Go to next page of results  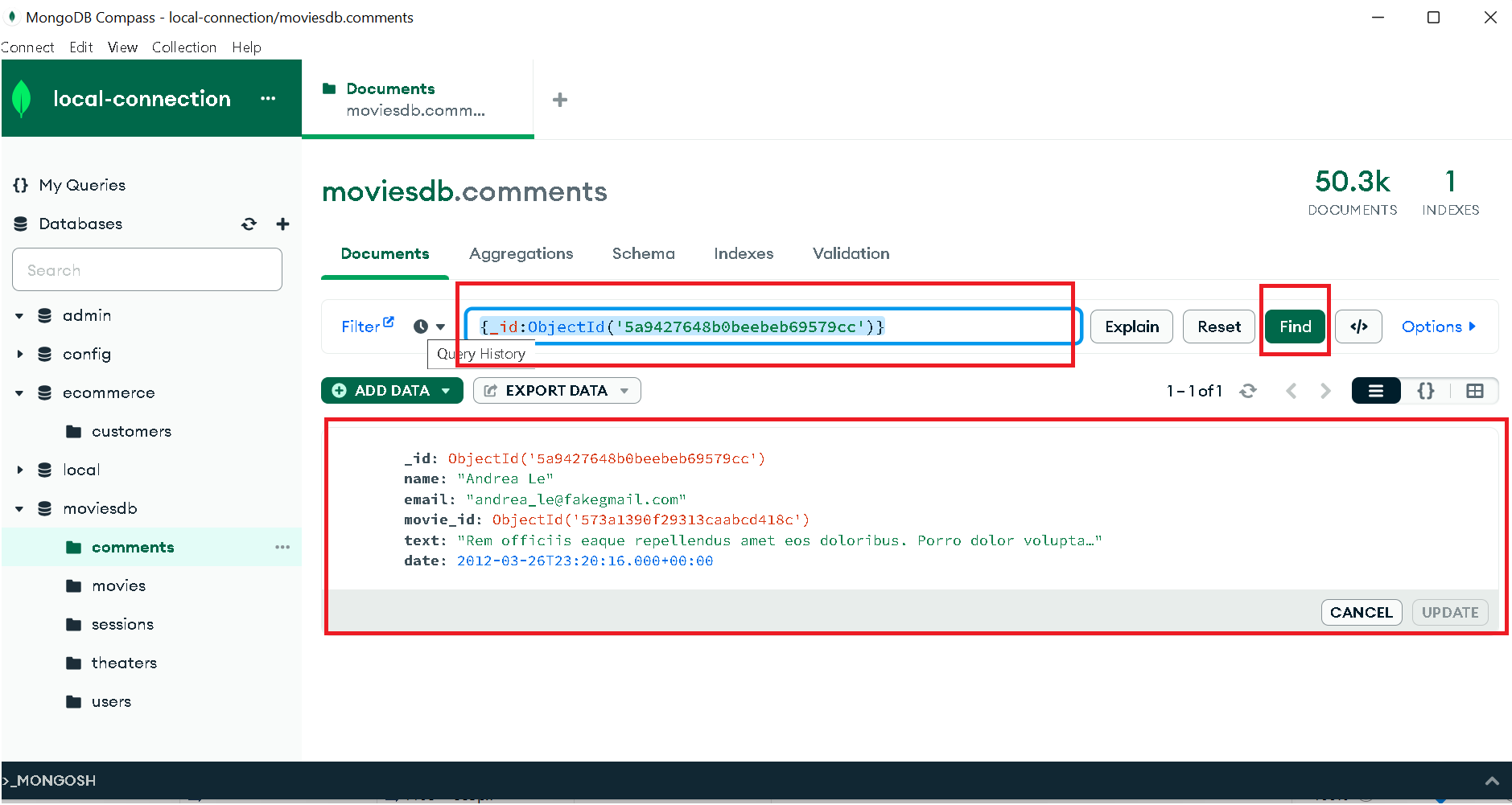(x=1325, y=391)
